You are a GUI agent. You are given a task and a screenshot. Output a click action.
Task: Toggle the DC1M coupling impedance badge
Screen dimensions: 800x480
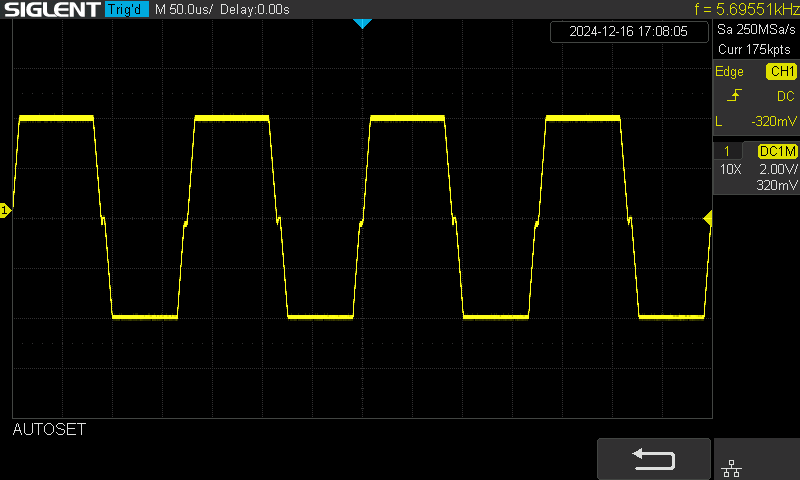tap(777, 151)
